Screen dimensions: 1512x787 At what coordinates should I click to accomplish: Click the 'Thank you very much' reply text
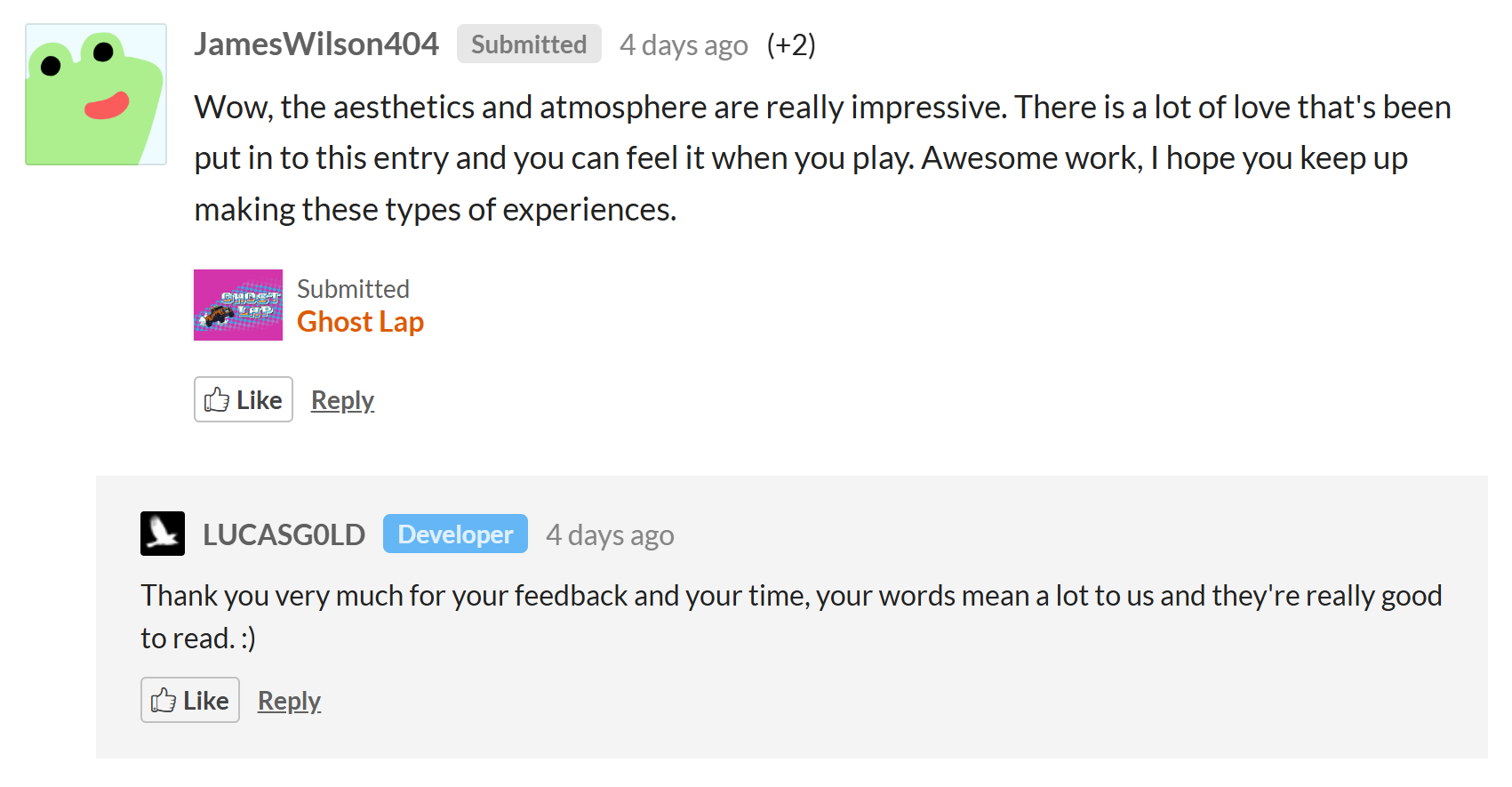[x=791, y=616]
